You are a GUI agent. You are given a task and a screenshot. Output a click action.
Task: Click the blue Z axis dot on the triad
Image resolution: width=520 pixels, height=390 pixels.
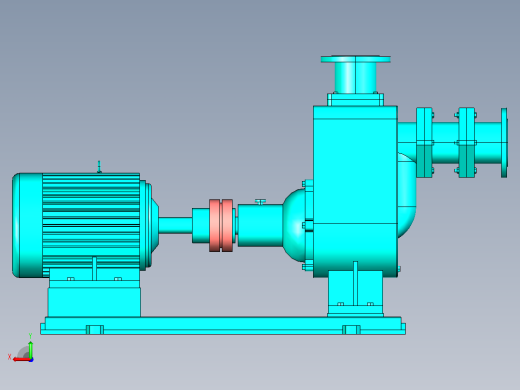click(31, 360)
